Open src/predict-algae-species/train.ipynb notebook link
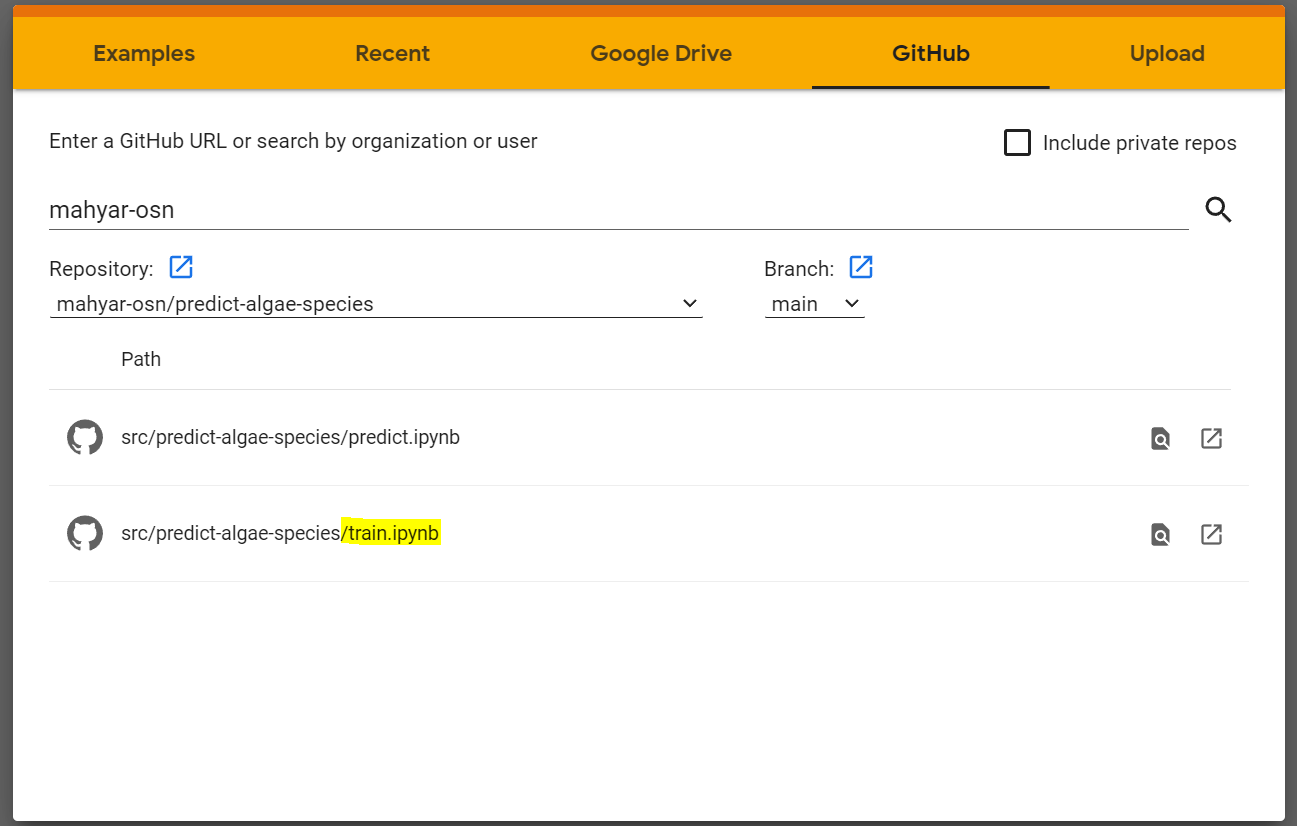 point(280,533)
